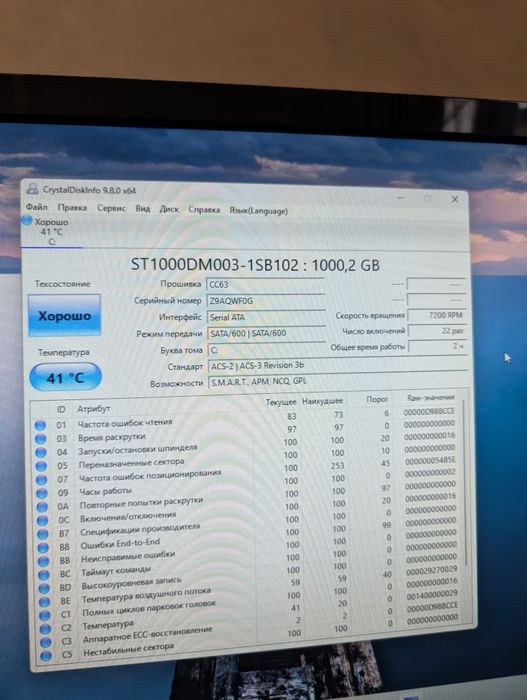This screenshot has height=700, width=527.
Task: Click status icon for attribute C5
Action: click(x=46, y=655)
